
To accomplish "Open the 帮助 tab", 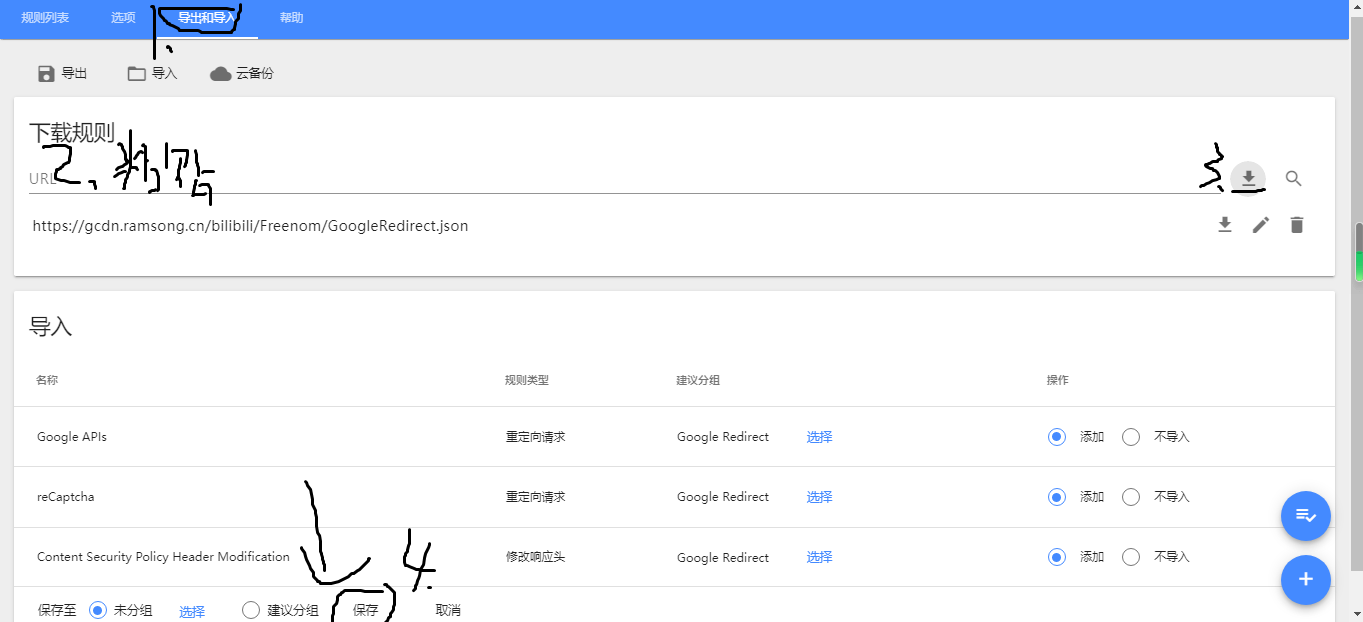I will pyautogui.click(x=291, y=18).
